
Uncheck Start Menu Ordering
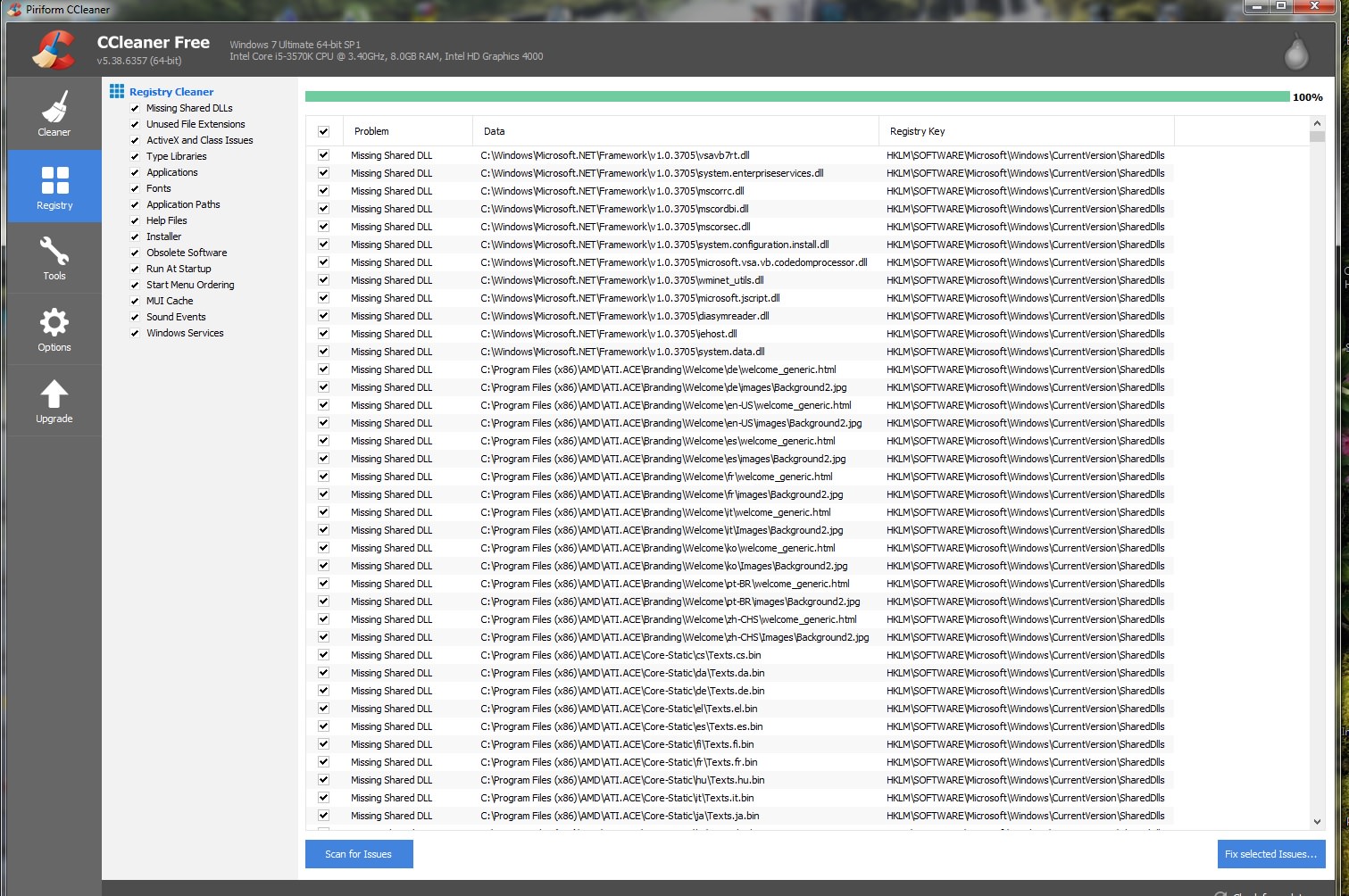pos(135,286)
